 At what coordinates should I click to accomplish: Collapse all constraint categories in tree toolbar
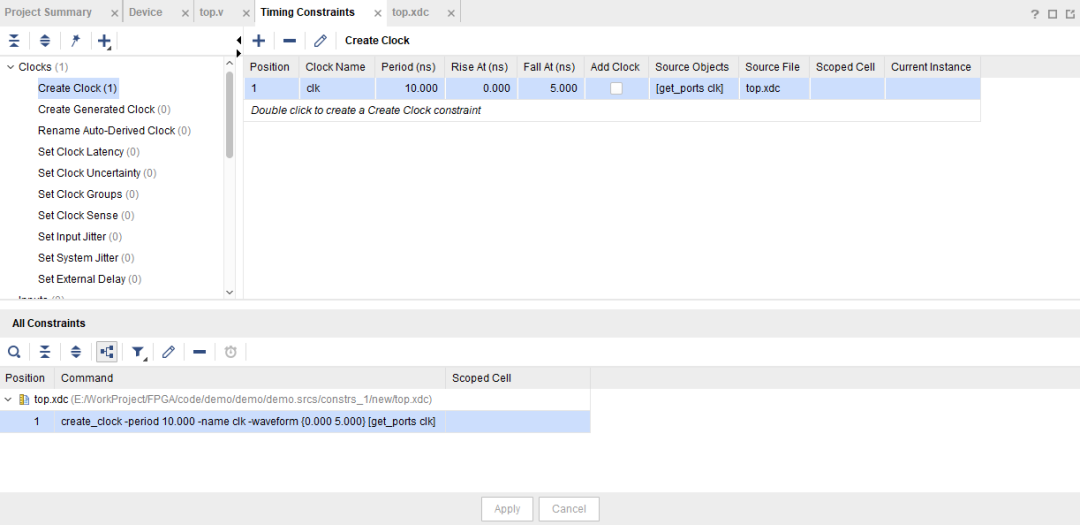[x=14, y=41]
